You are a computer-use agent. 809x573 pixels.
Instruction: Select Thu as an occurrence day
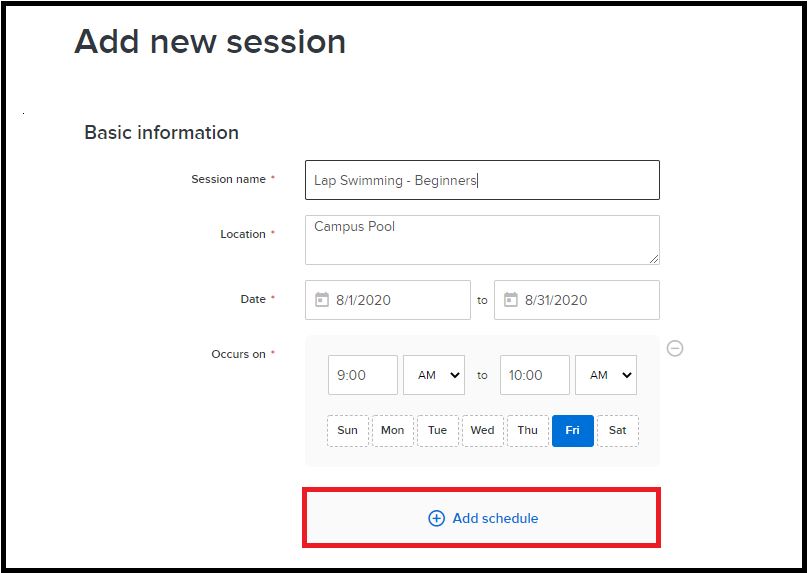pyautogui.click(x=528, y=430)
